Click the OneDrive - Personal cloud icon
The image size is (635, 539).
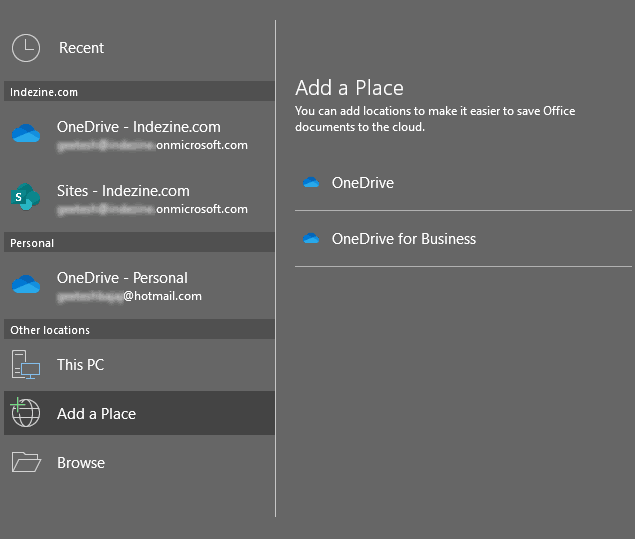[25, 285]
